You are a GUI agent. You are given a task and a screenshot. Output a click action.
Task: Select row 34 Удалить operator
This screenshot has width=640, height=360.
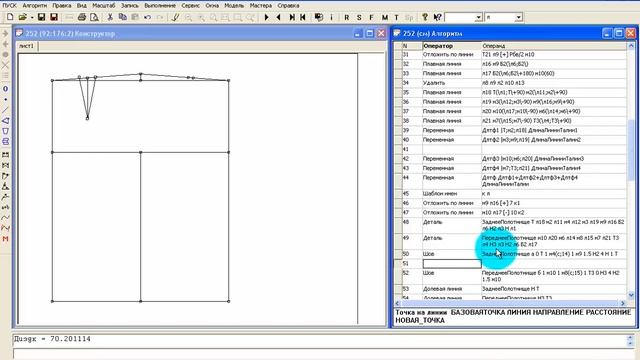point(452,83)
